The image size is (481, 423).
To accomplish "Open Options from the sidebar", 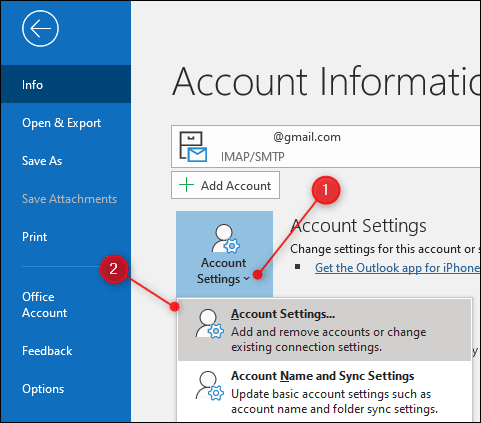I will (x=43, y=389).
